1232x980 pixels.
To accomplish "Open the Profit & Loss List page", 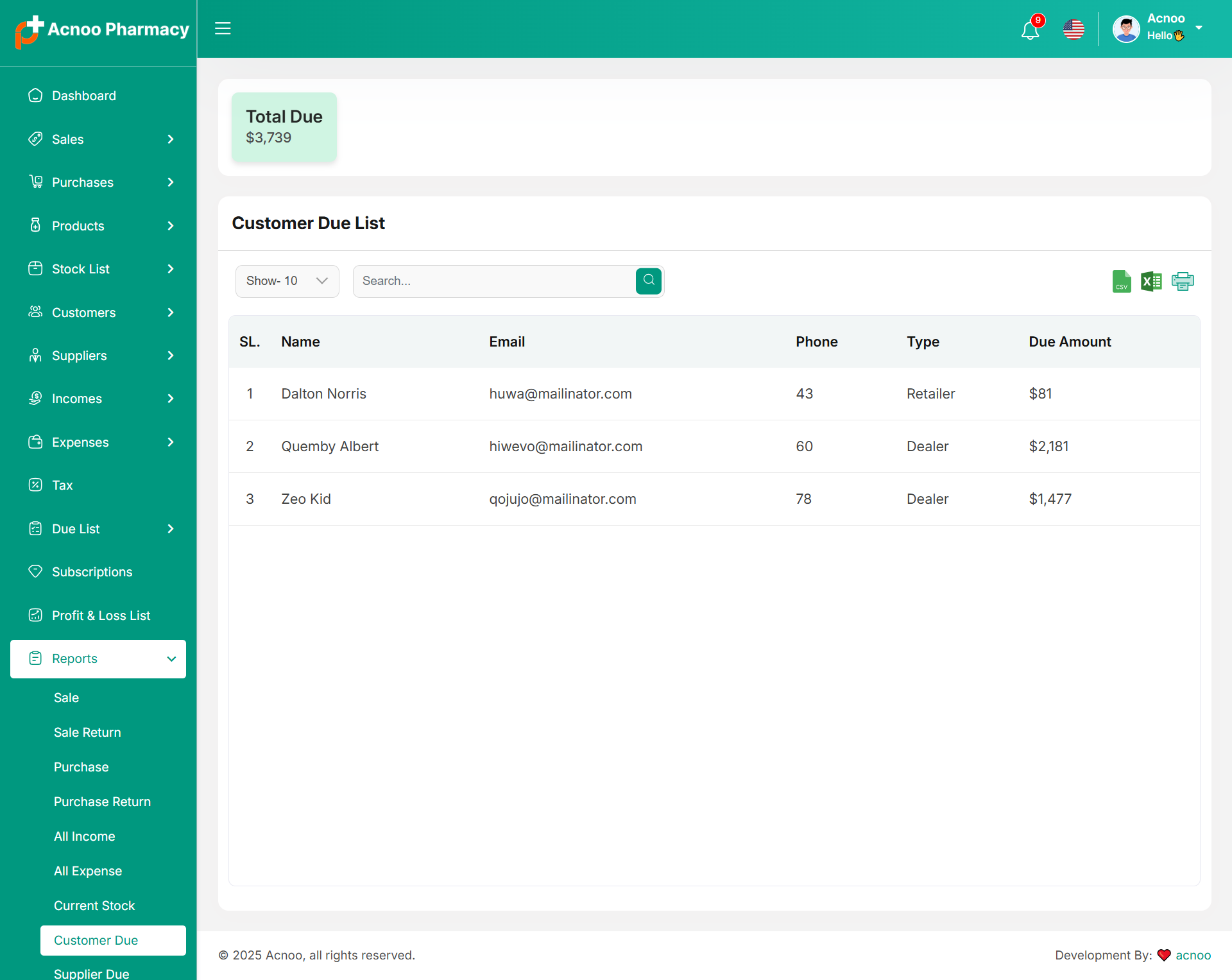I will point(101,615).
